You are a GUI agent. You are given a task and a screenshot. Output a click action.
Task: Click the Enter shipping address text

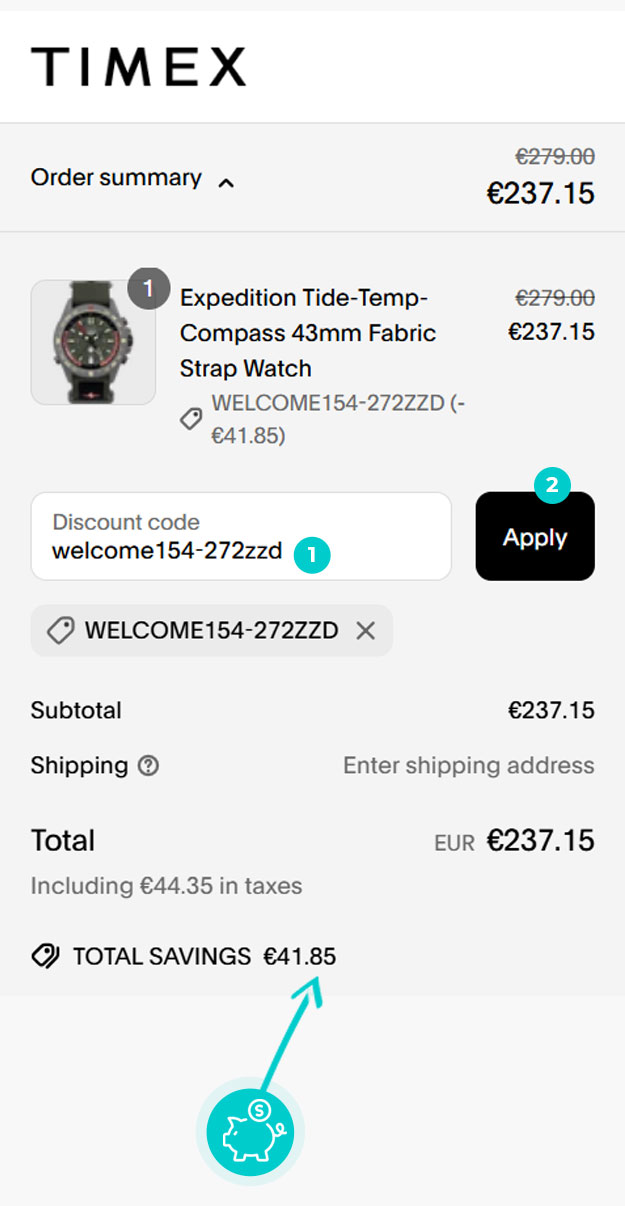[469, 766]
